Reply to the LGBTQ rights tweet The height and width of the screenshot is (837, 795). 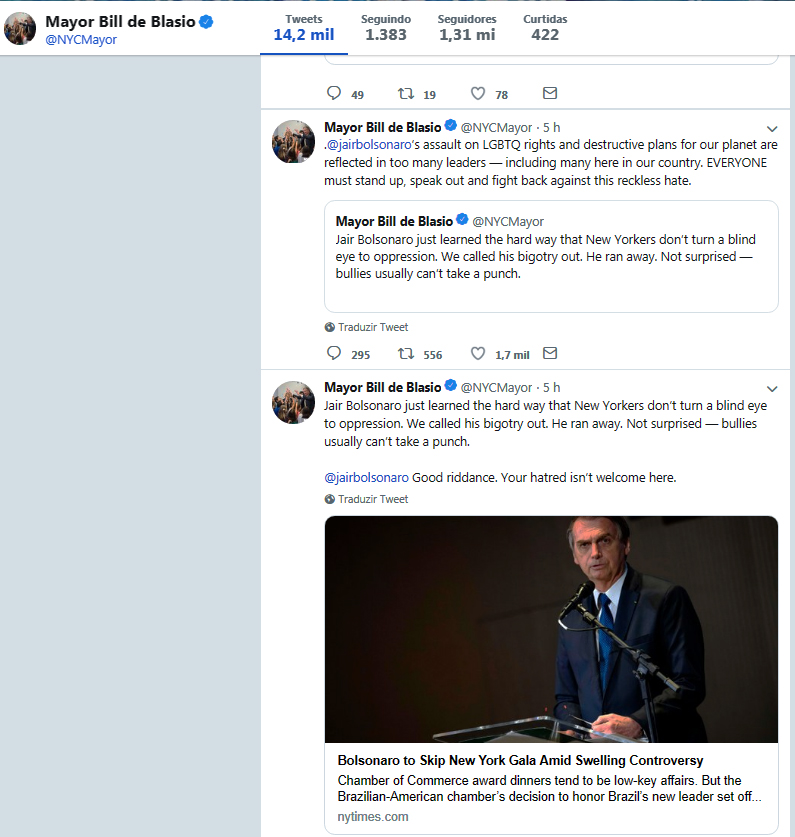(334, 354)
